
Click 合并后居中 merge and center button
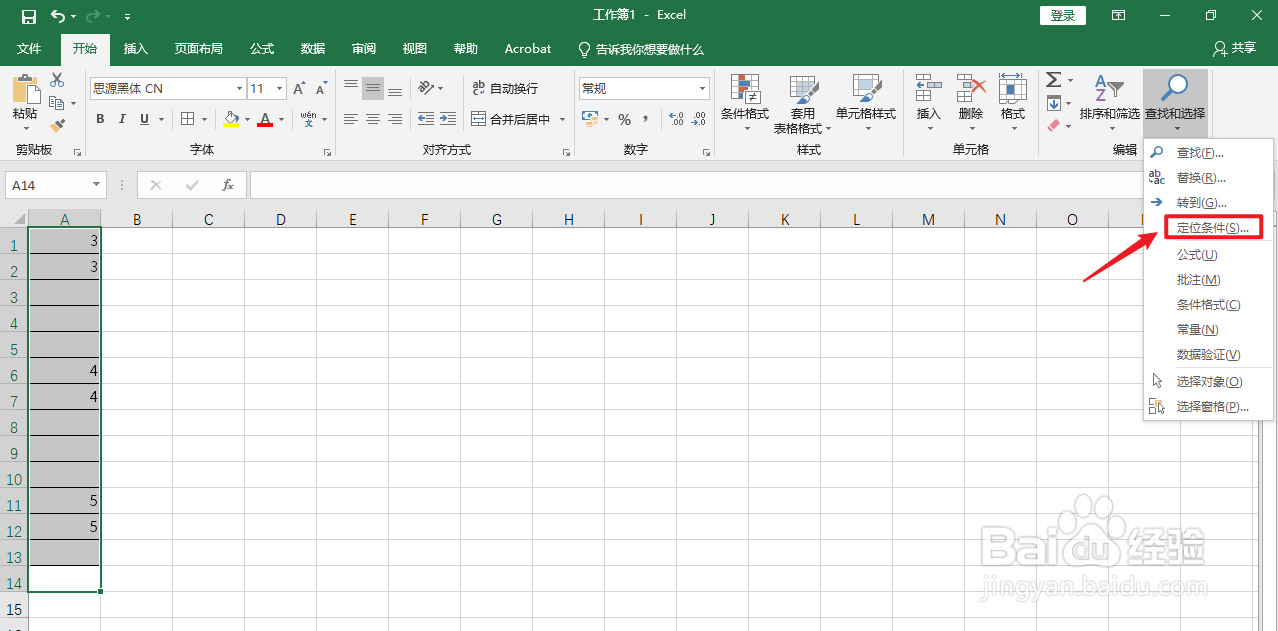coord(511,119)
